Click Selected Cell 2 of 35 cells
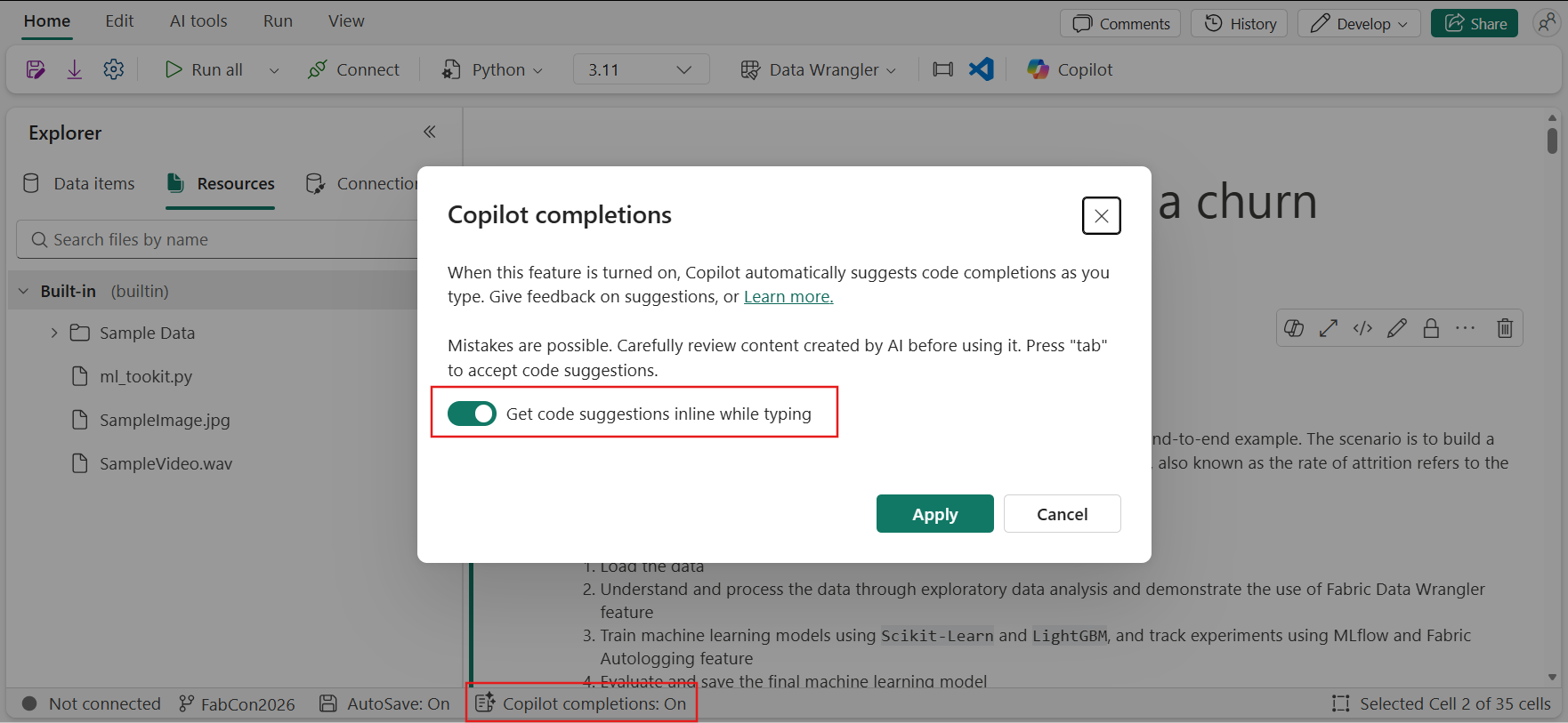This screenshot has height=723, width=1568. pos(1442,703)
